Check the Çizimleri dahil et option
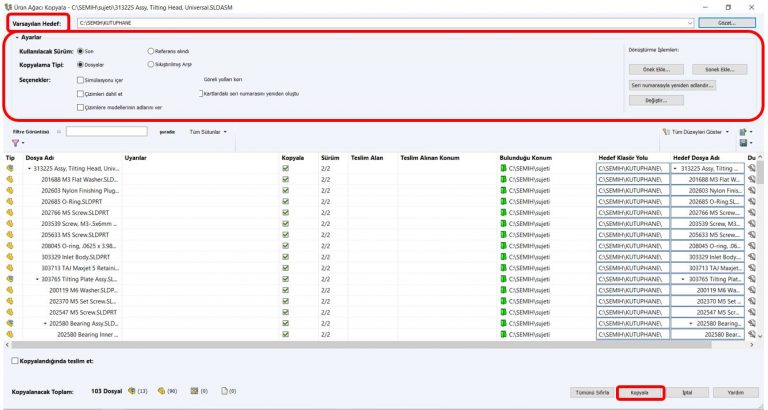 (80, 93)
